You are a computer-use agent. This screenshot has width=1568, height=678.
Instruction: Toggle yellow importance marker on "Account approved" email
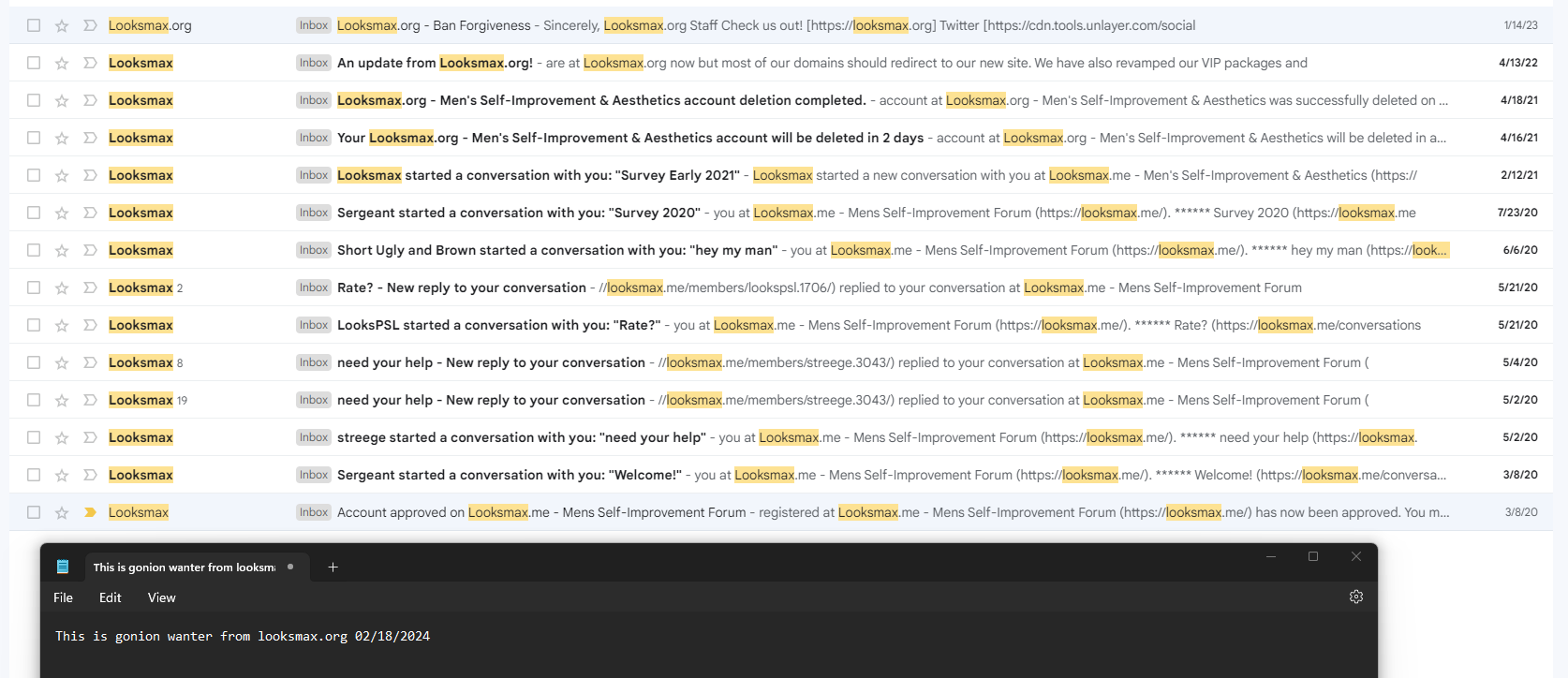[90, 512]
